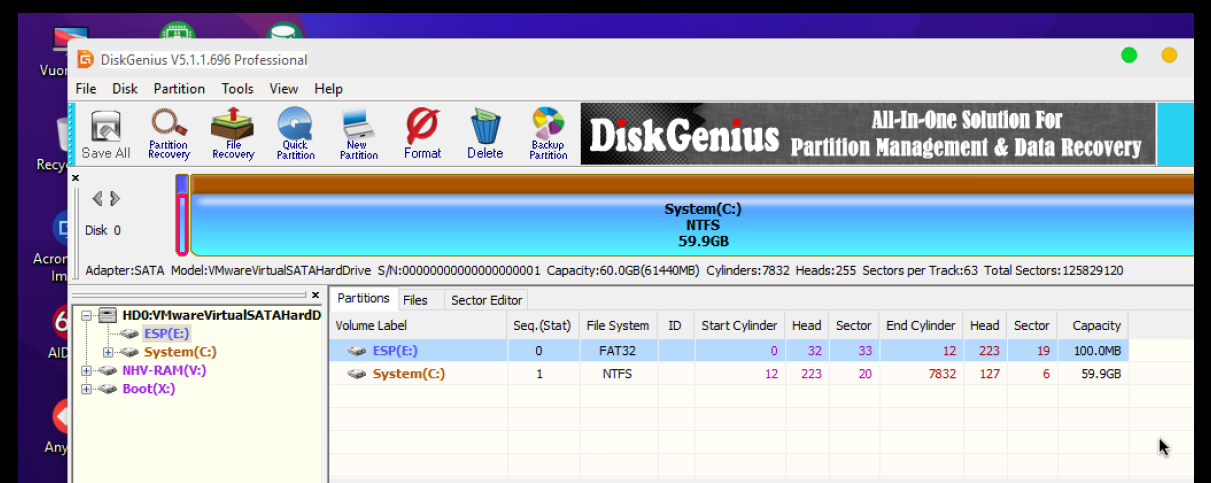The height and width of the screenshot is (483, 1211).
Task: Click the DiskGenius All-In-One Solution banner
Action: (868, 134)
